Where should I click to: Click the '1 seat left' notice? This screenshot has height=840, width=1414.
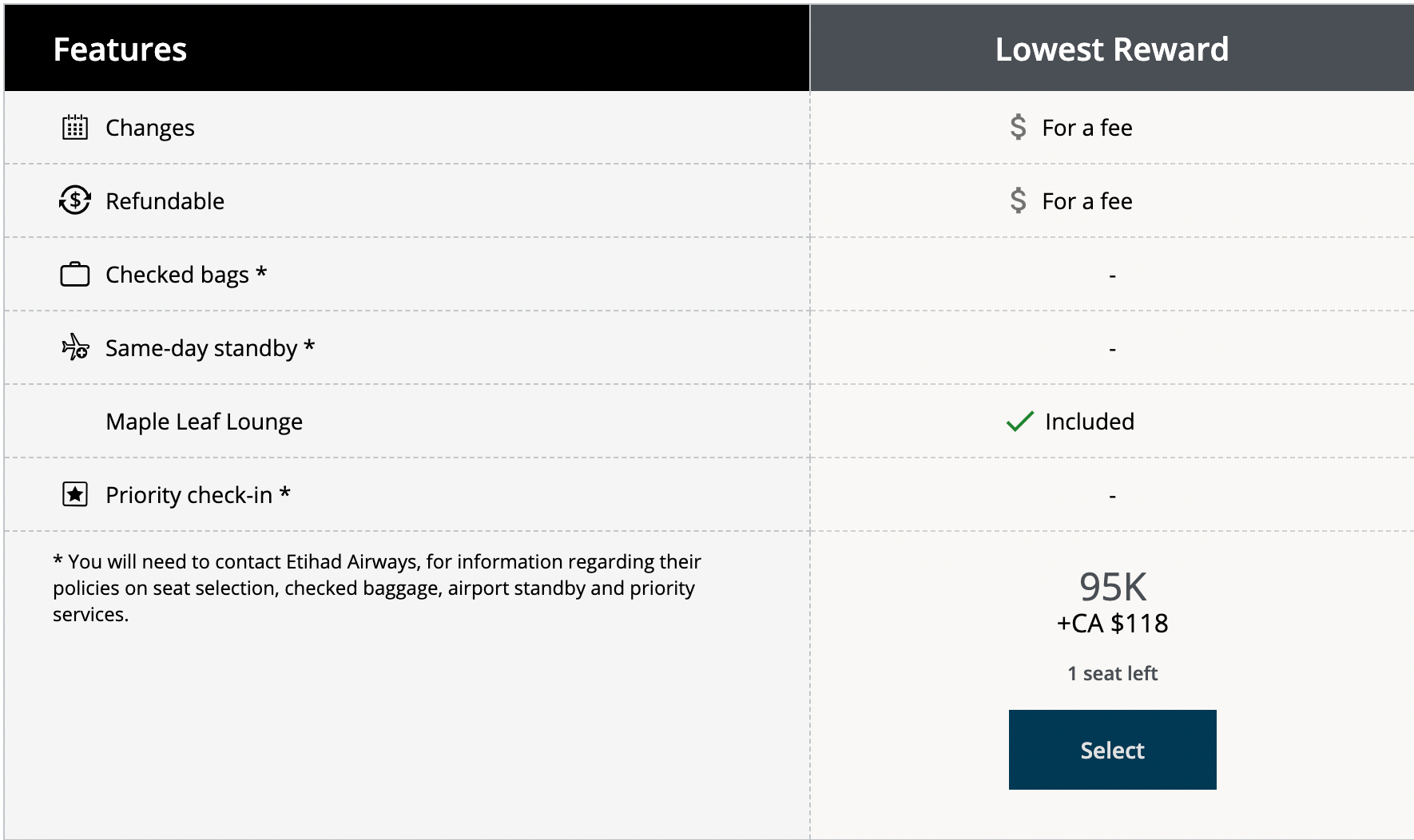(x=1112, y=674)
